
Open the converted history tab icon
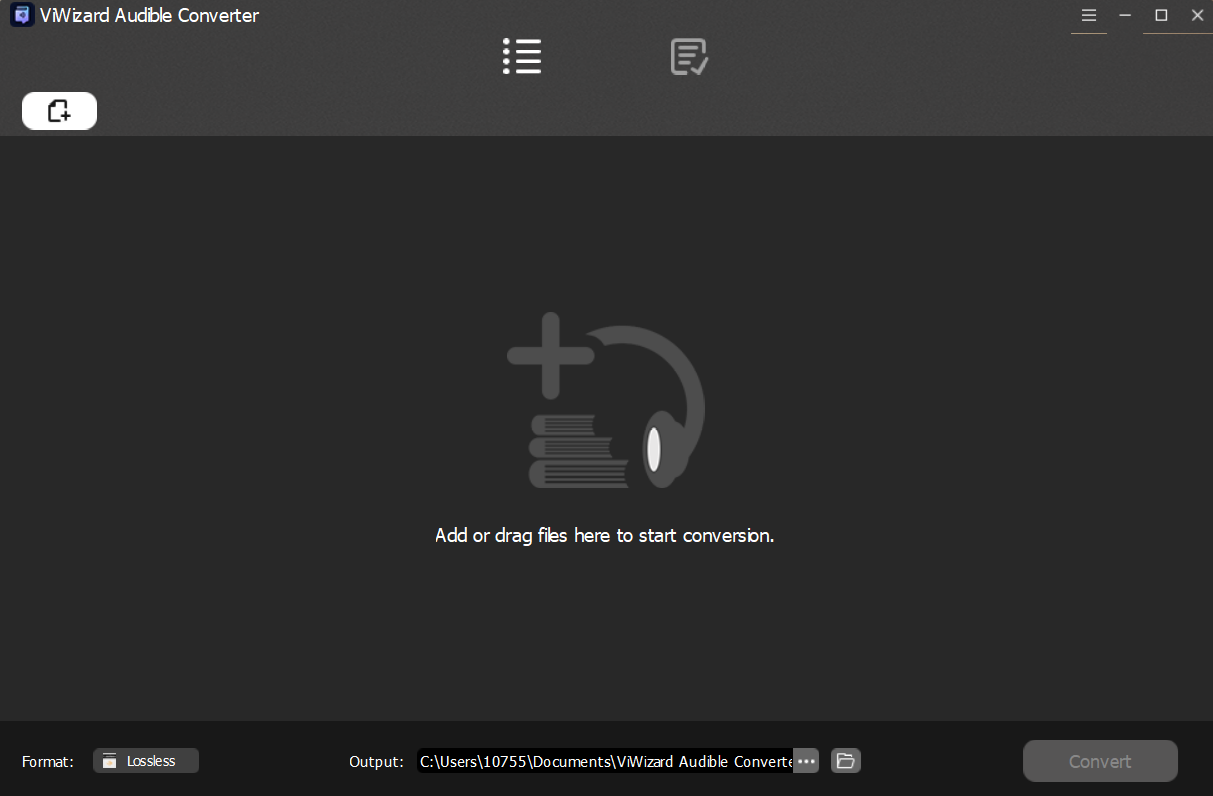[x=689, y=57]
